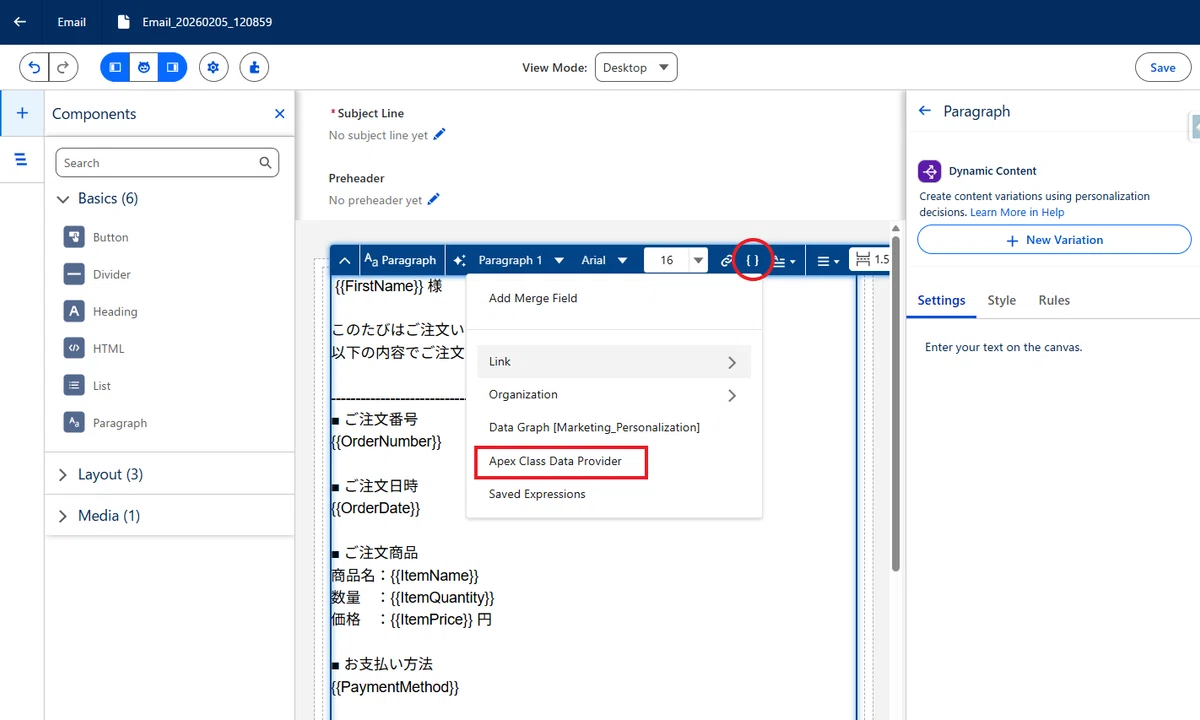Edit the preheader pencil
The height and width of the screenshot is (720, 1200).
433,199
